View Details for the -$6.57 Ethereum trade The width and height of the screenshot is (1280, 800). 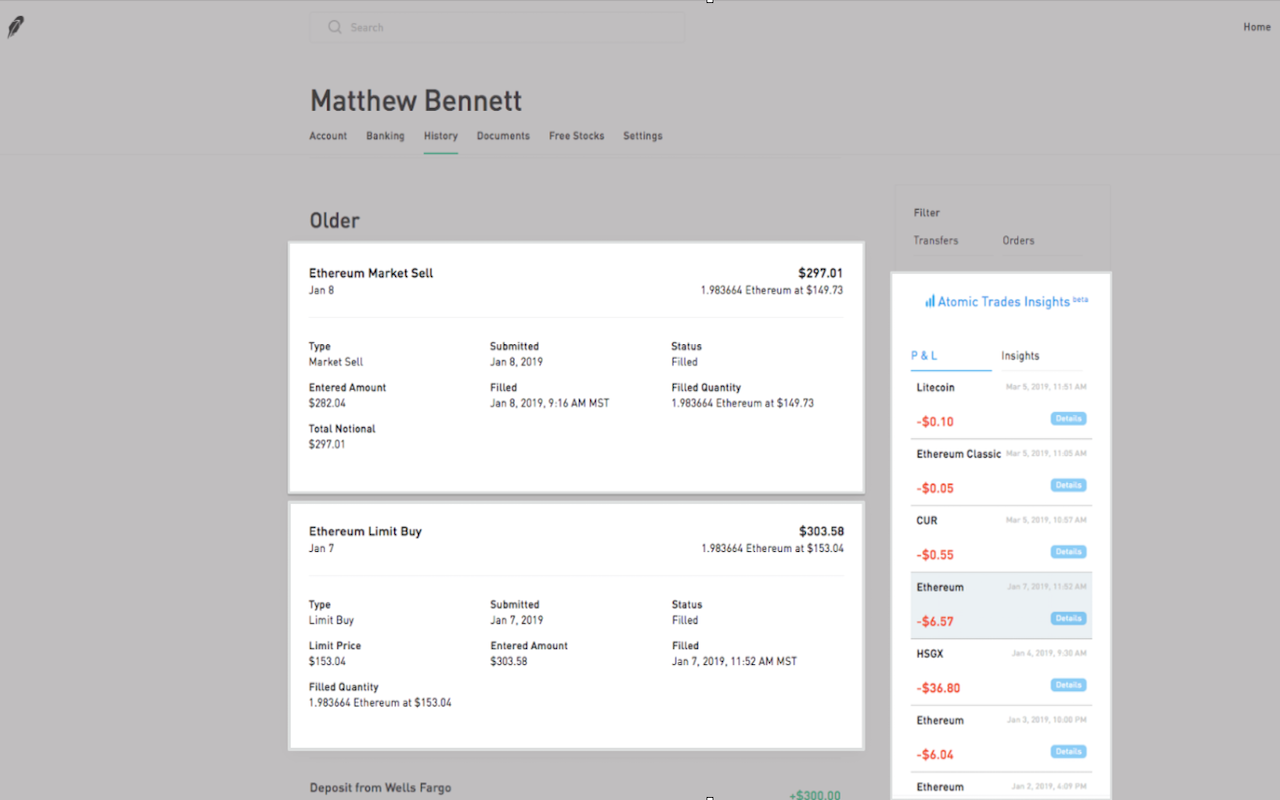[x=1068, y=619]
